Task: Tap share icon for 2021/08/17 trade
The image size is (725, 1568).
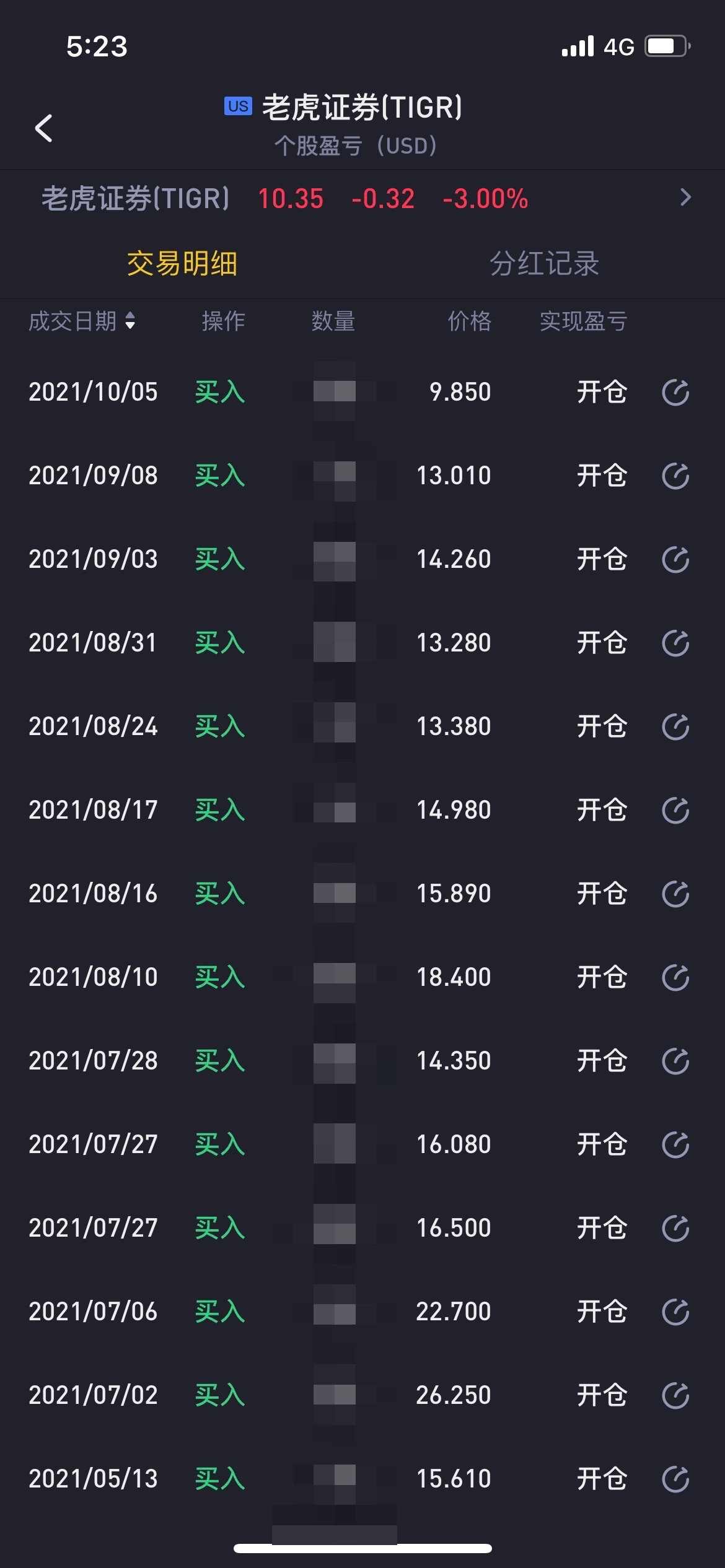Action: [x=675, y=811]
